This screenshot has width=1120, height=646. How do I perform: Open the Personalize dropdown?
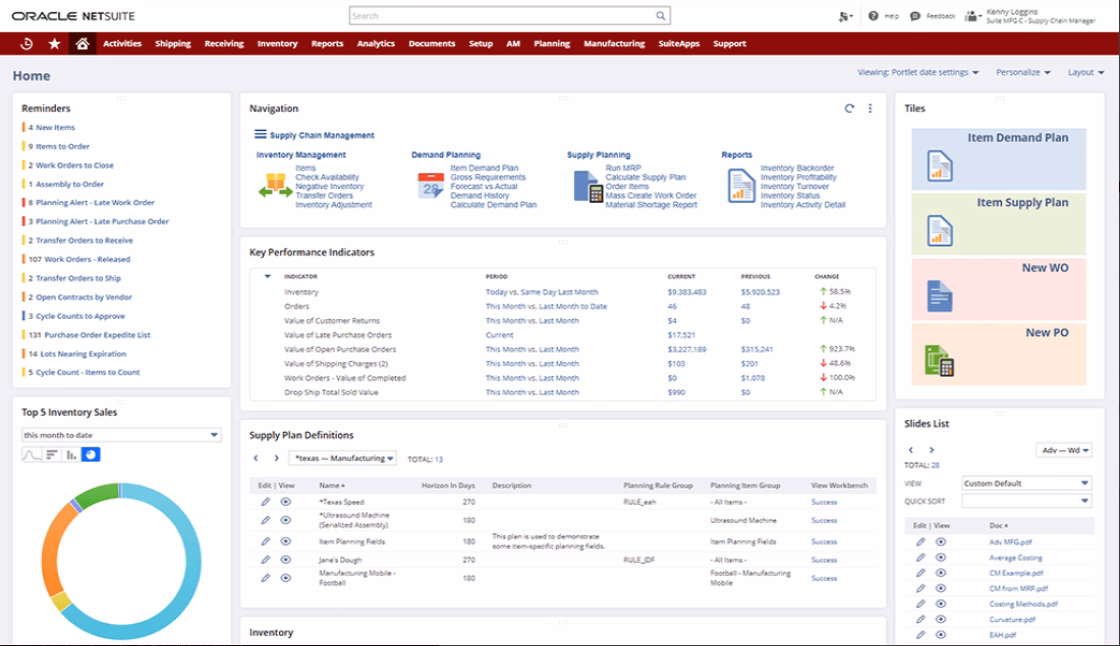(1023, 72)
